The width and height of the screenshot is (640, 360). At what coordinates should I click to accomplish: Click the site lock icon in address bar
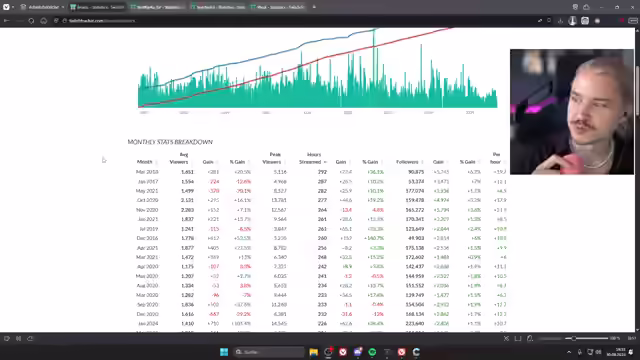coord(64,20)
